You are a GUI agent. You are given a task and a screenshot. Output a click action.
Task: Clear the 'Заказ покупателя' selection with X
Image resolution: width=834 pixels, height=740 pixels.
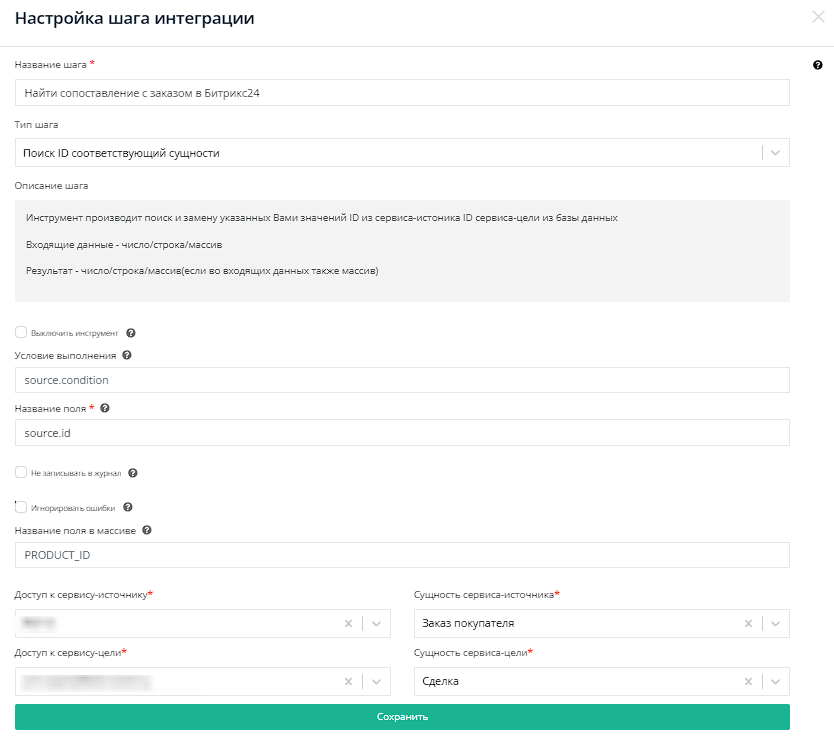(748, 624)
